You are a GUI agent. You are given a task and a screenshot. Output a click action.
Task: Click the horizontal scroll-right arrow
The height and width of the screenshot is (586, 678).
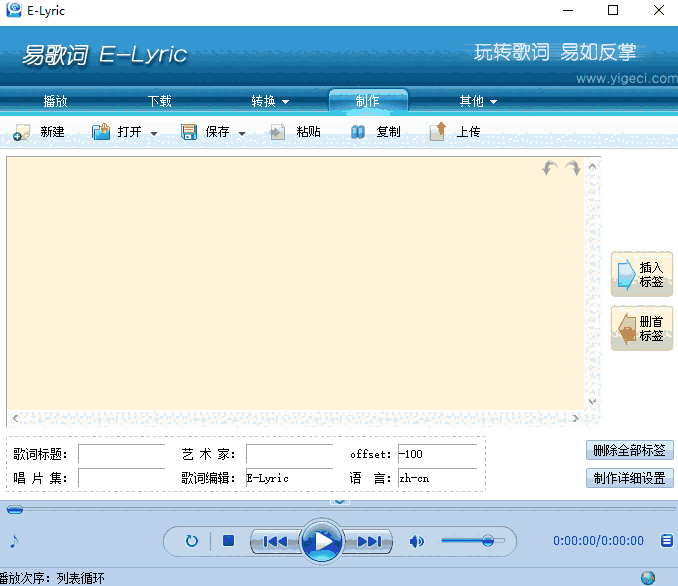[x=576, y=418]
